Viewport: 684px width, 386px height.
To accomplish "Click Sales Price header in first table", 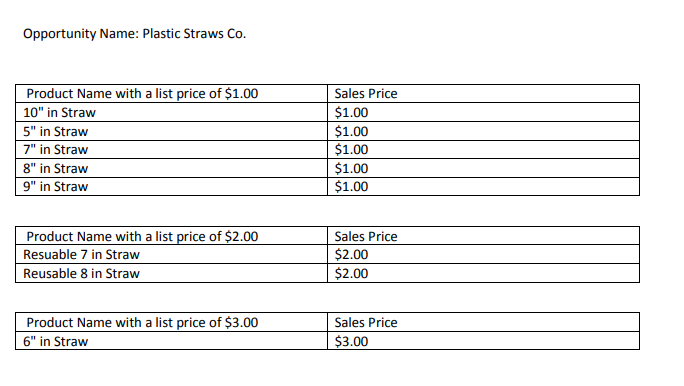I will pos(484,94).
